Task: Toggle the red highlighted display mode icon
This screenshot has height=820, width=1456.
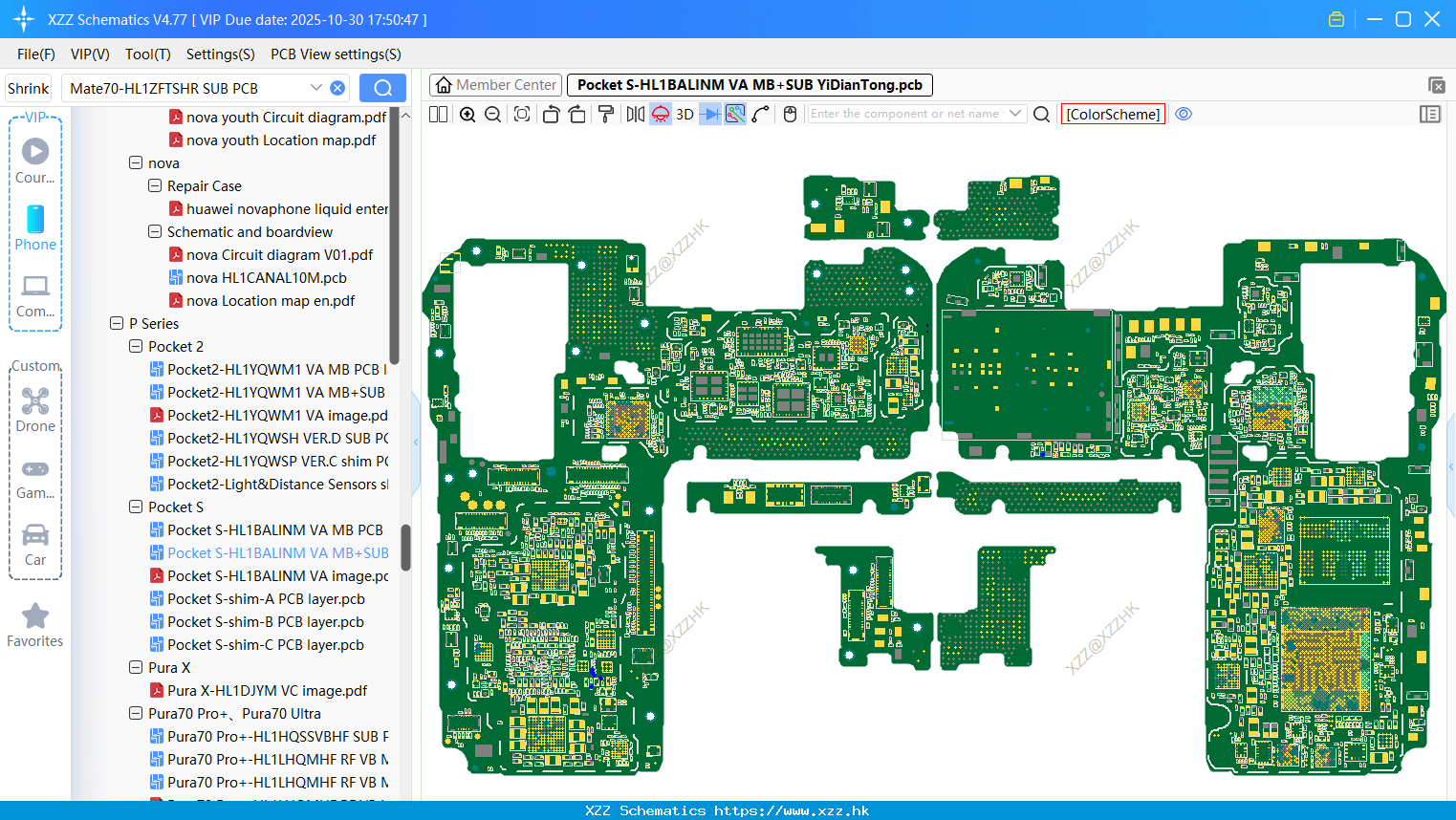Action: (x=661, y=115)
